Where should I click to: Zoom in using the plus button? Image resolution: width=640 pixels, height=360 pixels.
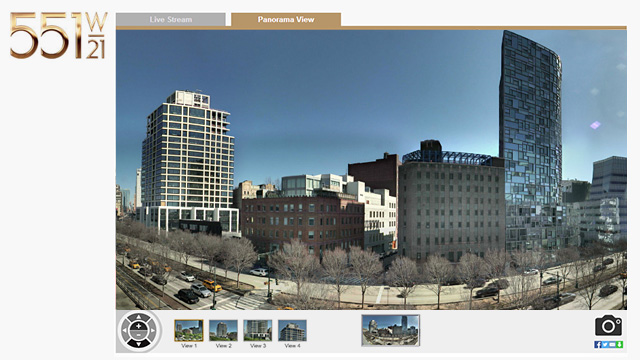click(x=139, y=326)
